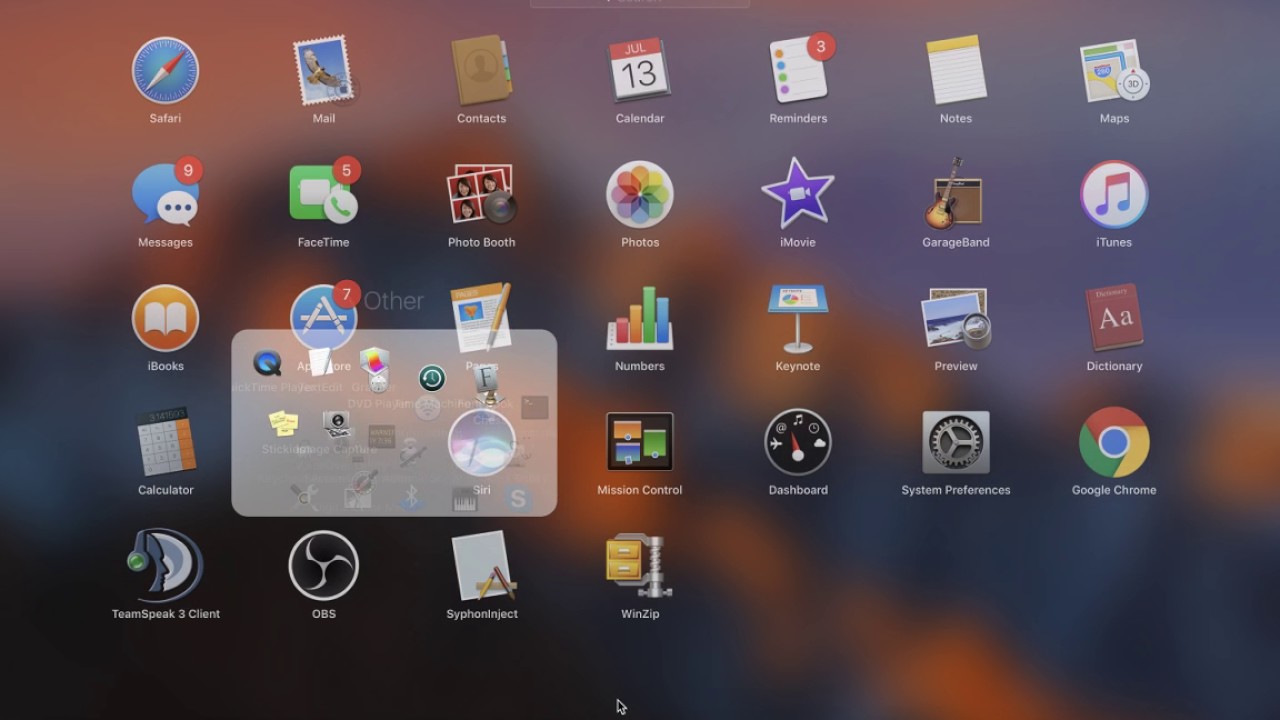1280x720 pixels.
Task: Open Messages with 9 notifications
Action: [x=166, y=192]
